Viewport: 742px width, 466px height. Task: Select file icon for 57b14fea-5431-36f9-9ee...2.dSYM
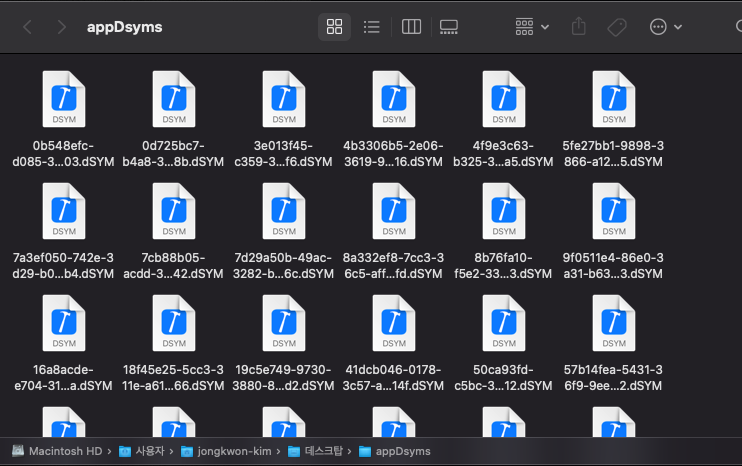click(x=614, y=323)
